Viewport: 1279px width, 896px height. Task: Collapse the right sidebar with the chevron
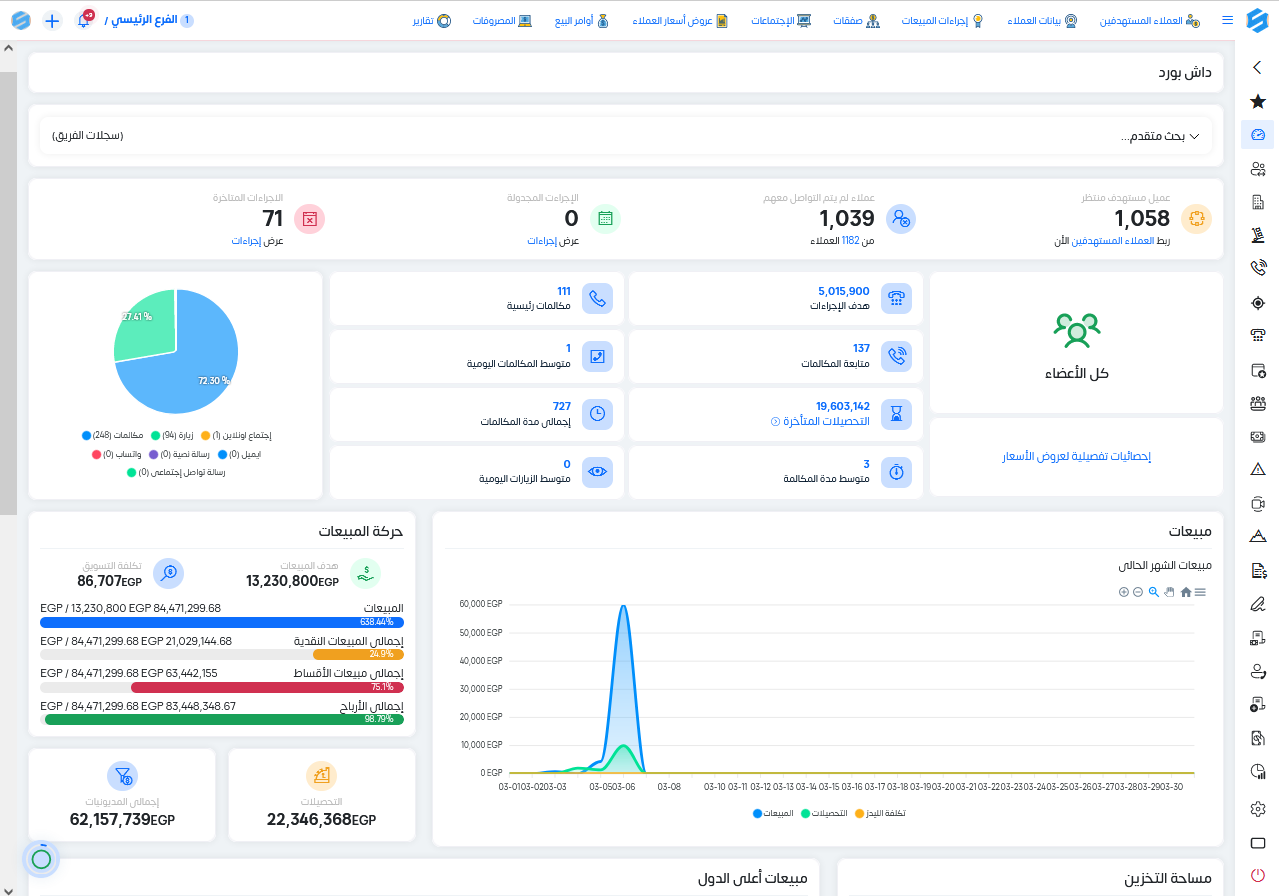pos(1257,68)
